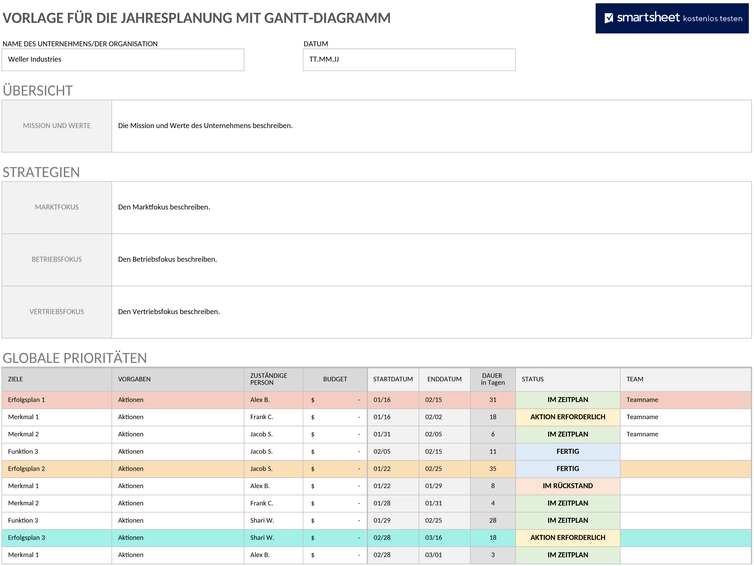Viewport: 754px width, 566px height.
Task: Click the BUDGET column header
Action: (335, 379)
